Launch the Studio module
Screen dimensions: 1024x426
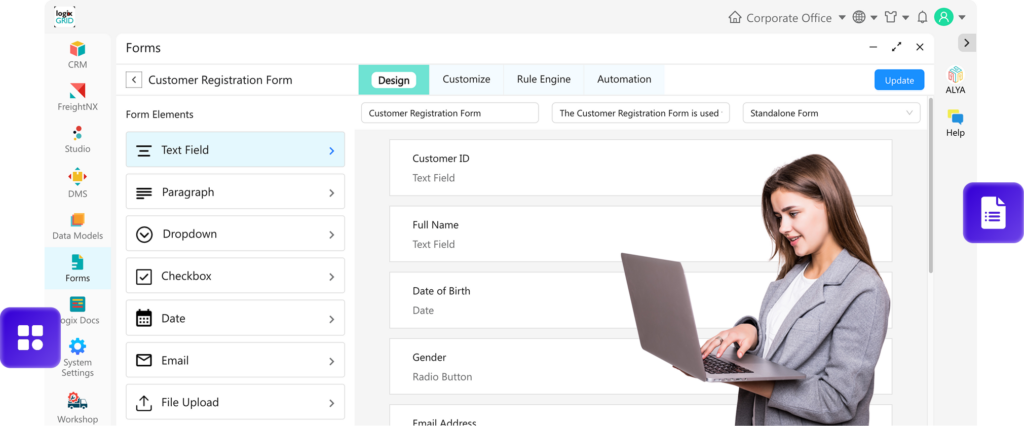coord(77,134)
